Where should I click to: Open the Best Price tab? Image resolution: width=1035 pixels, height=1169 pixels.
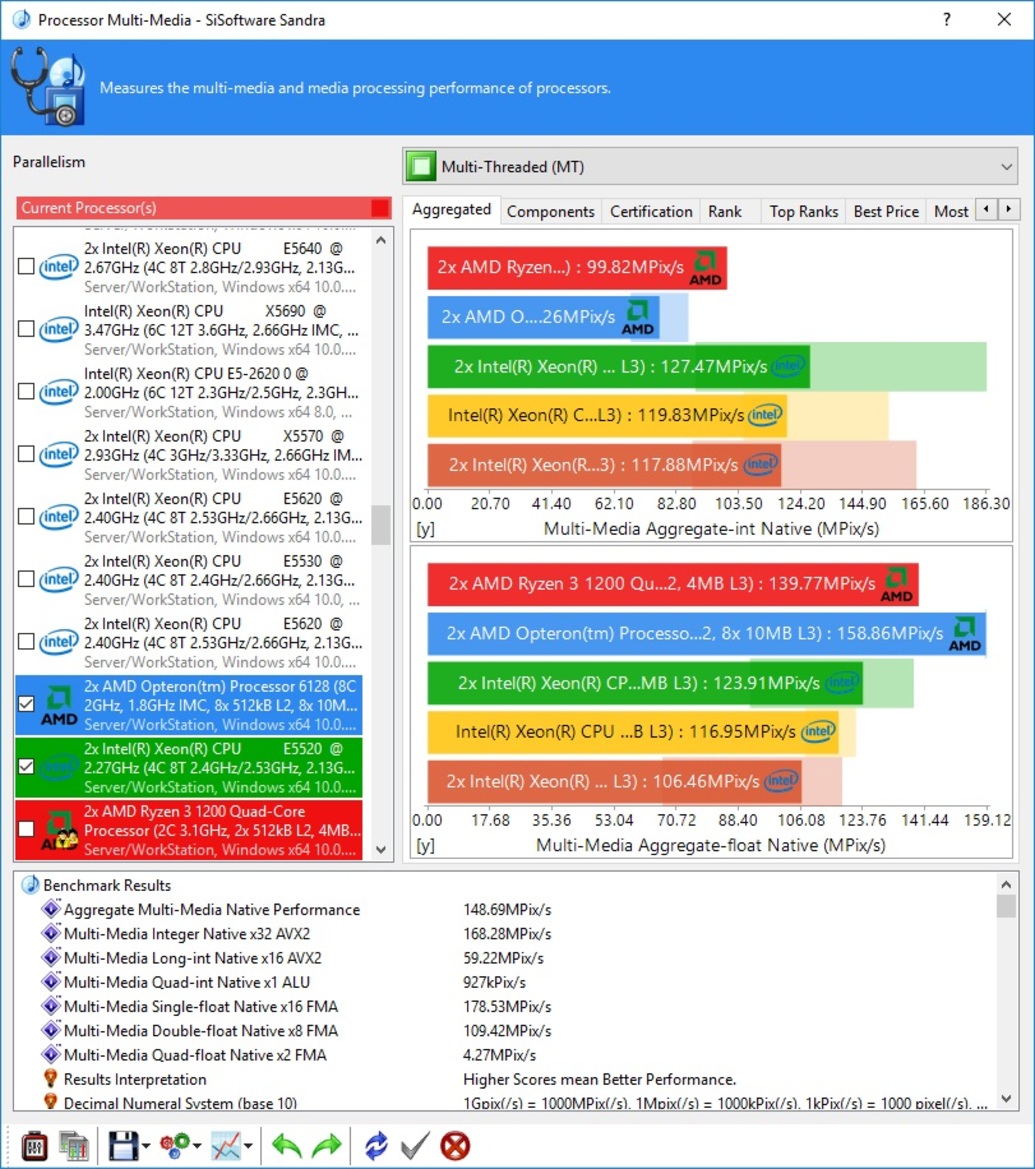(x=886, y=212)
